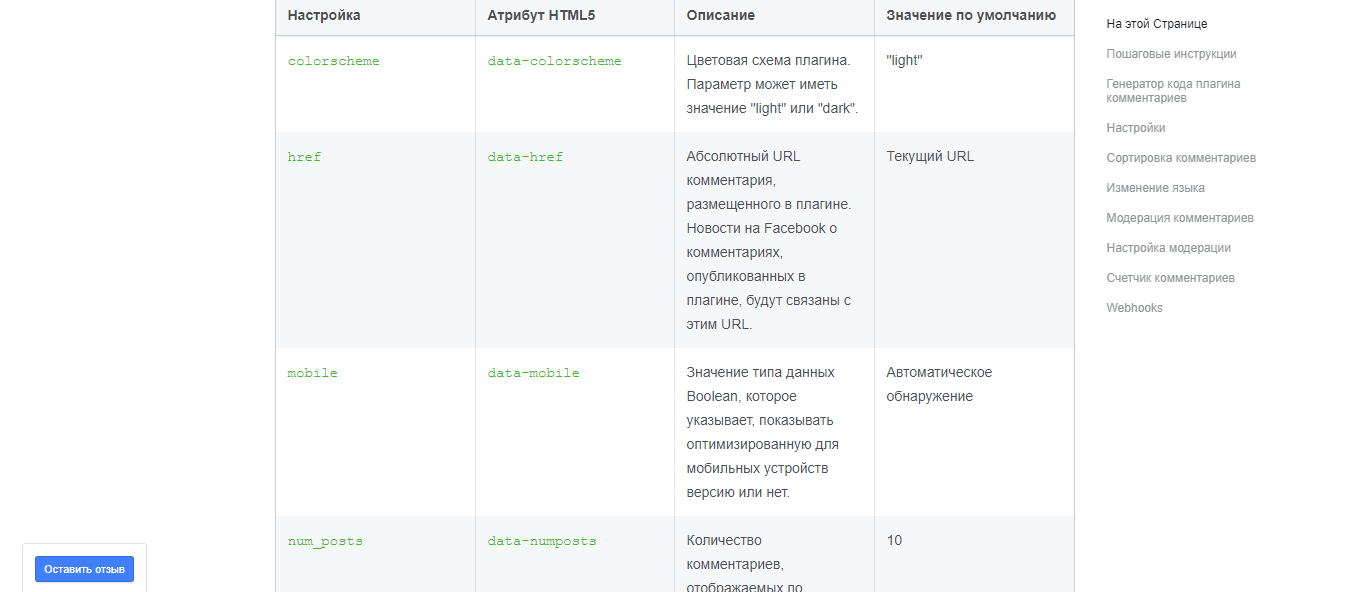Open Webhooks sidebar link
Screen dimensions: 1349x592
pos(1134,308)
